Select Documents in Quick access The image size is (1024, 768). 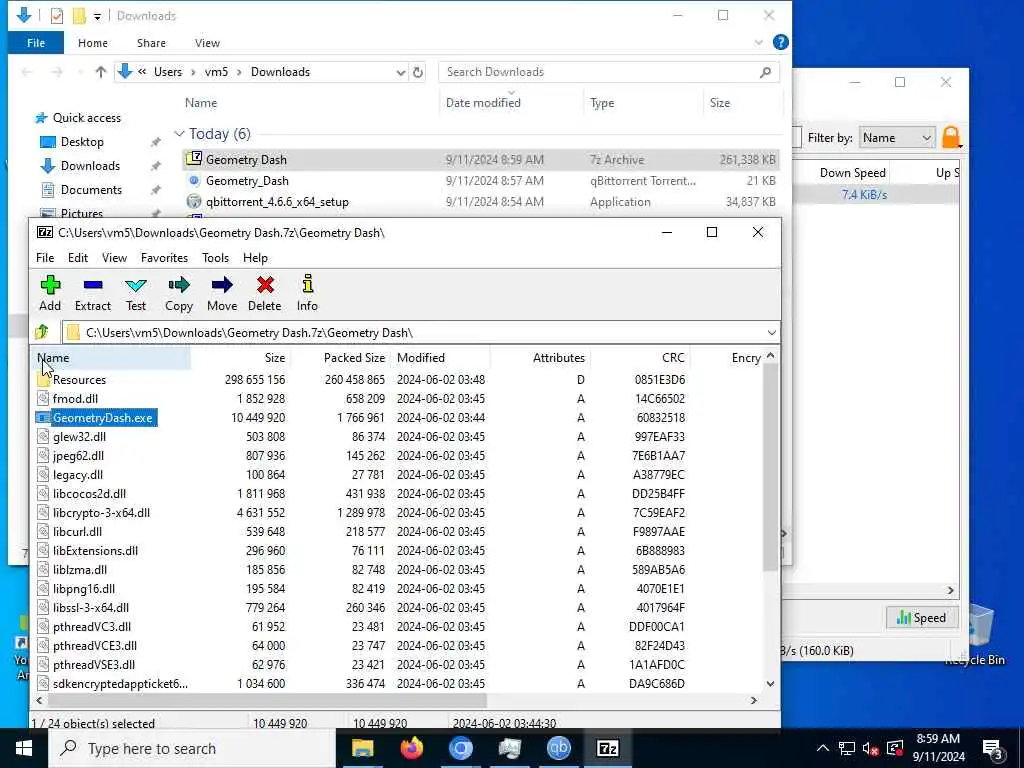click(x=91, y=190)
